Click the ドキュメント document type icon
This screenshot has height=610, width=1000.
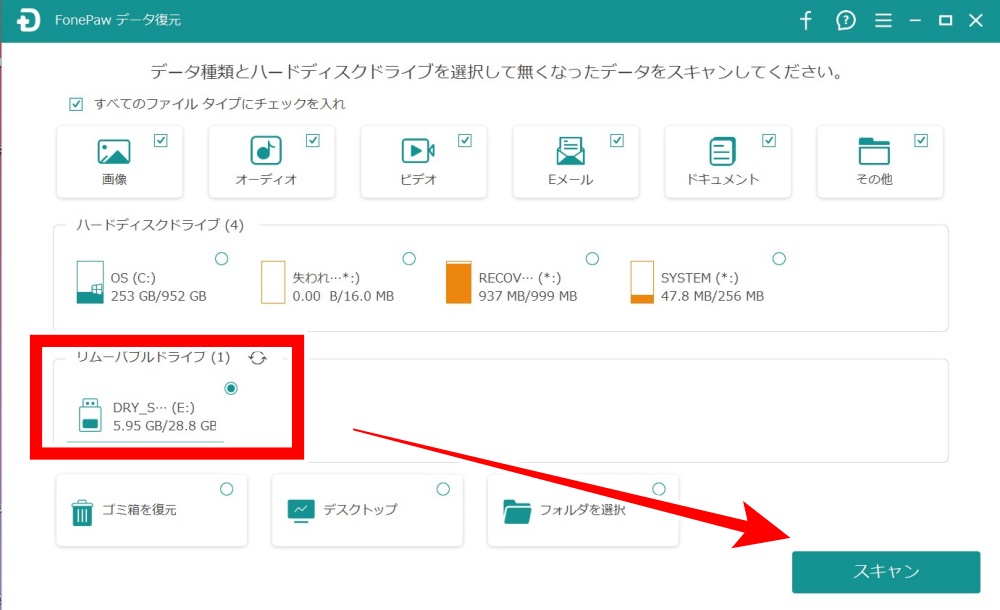tap(722, 151)
